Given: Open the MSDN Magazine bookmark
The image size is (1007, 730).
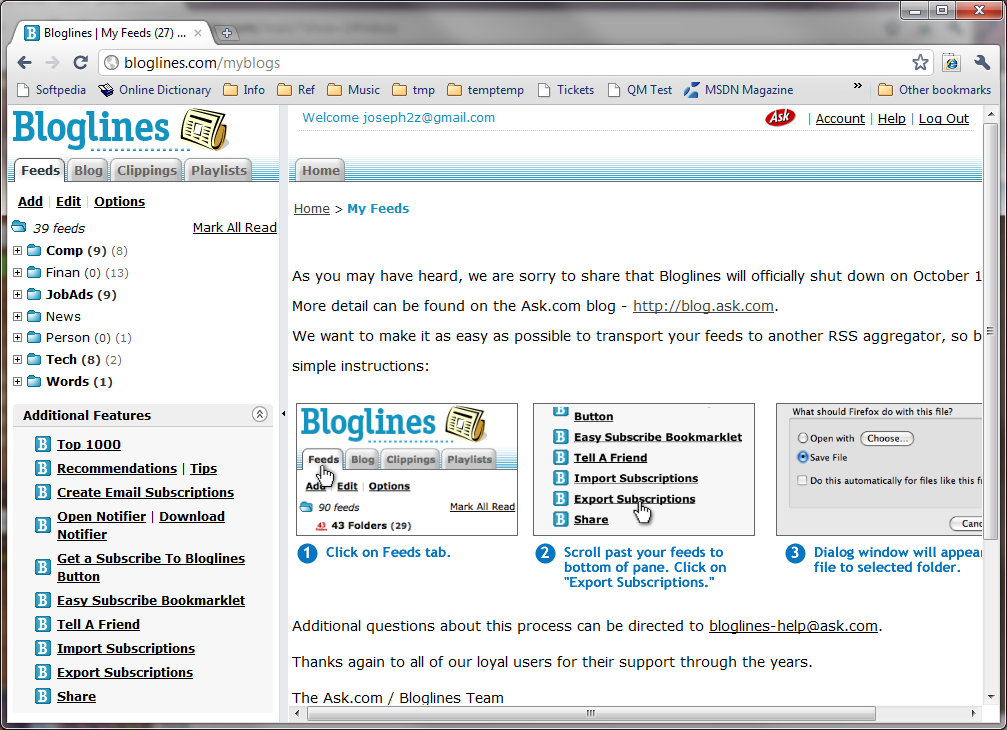Looking at the screenshot, I should [739, 90].
